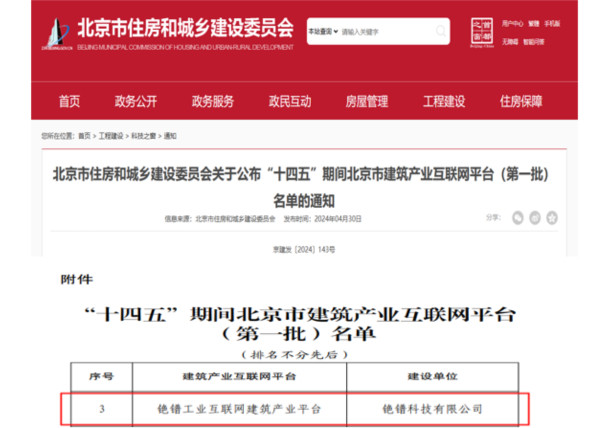The width and height of the screenshot is (610, 428).
Task: Click the note 排名不分先后
Action: (x=294, y=354)
